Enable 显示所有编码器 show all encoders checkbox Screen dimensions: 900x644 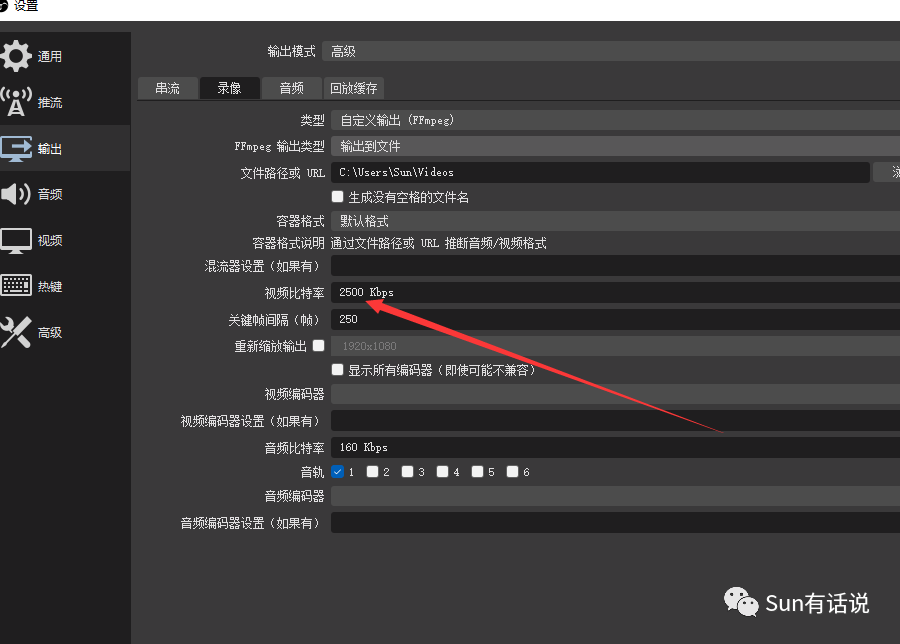(338, 370)
